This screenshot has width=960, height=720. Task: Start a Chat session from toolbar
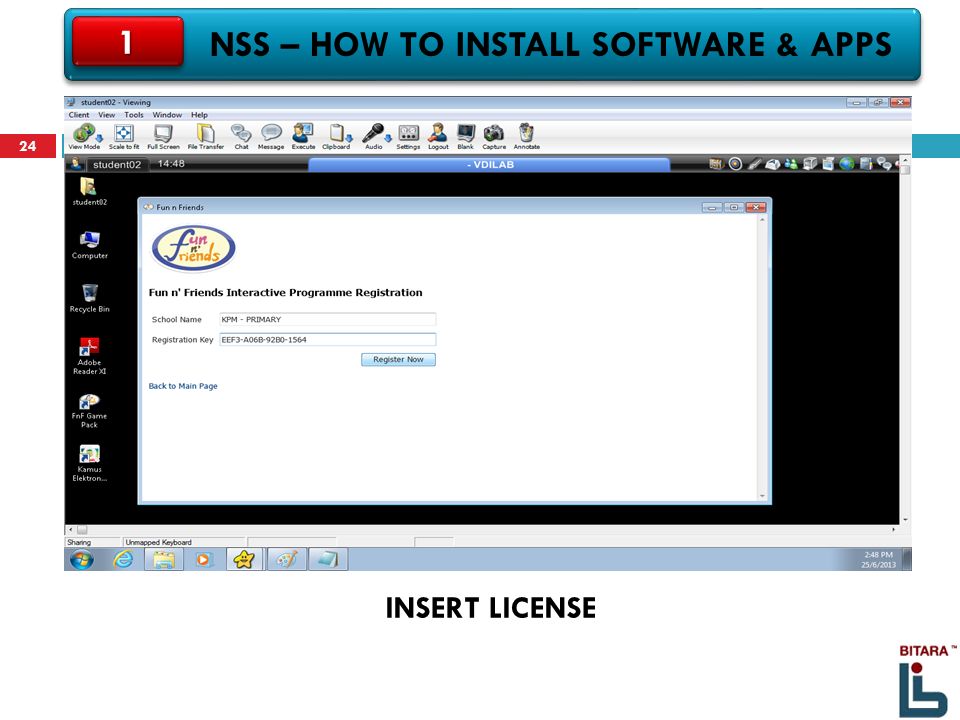241,137
